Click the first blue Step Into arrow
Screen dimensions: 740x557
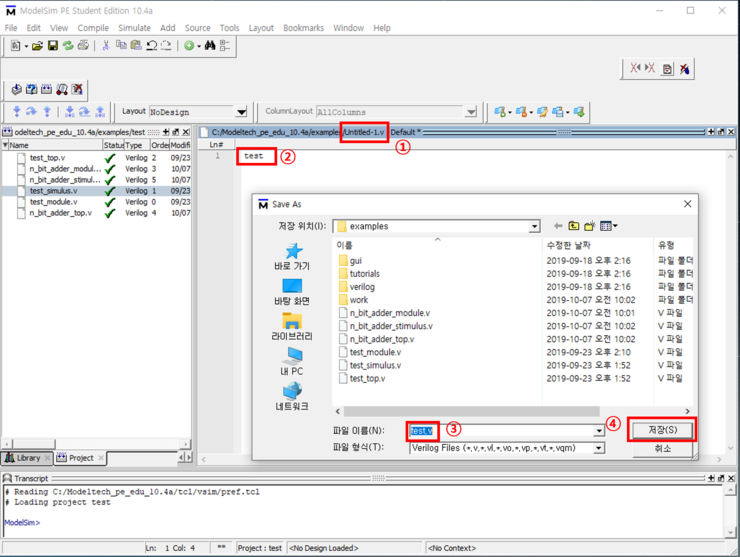[17, 111]
